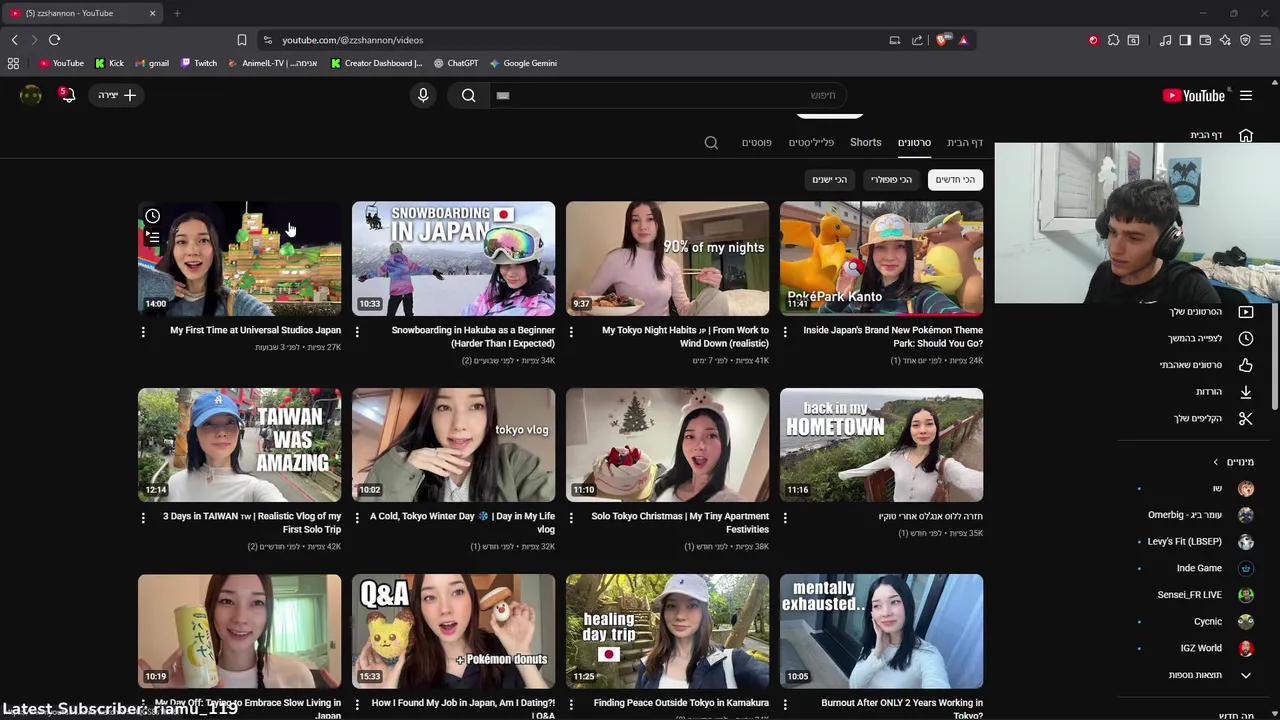Click the YouTube search input field

[x=670, y=95]
